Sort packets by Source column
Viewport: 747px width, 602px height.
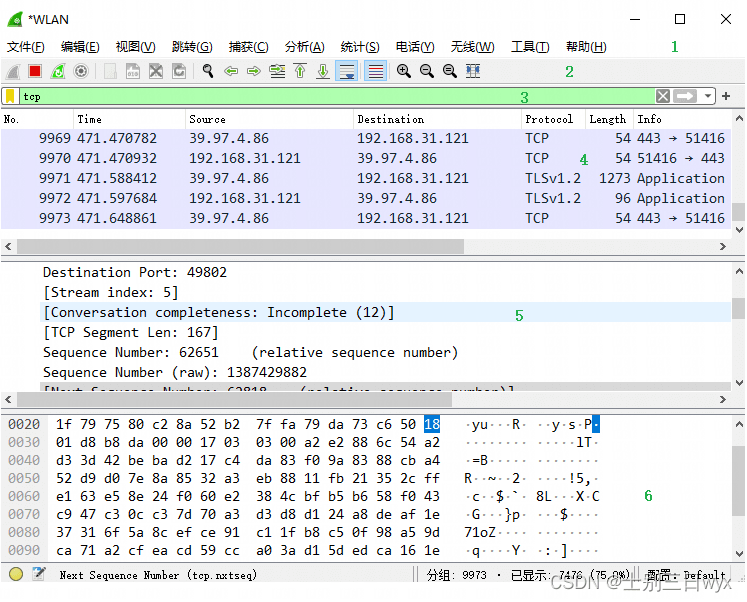click(270, 119)
